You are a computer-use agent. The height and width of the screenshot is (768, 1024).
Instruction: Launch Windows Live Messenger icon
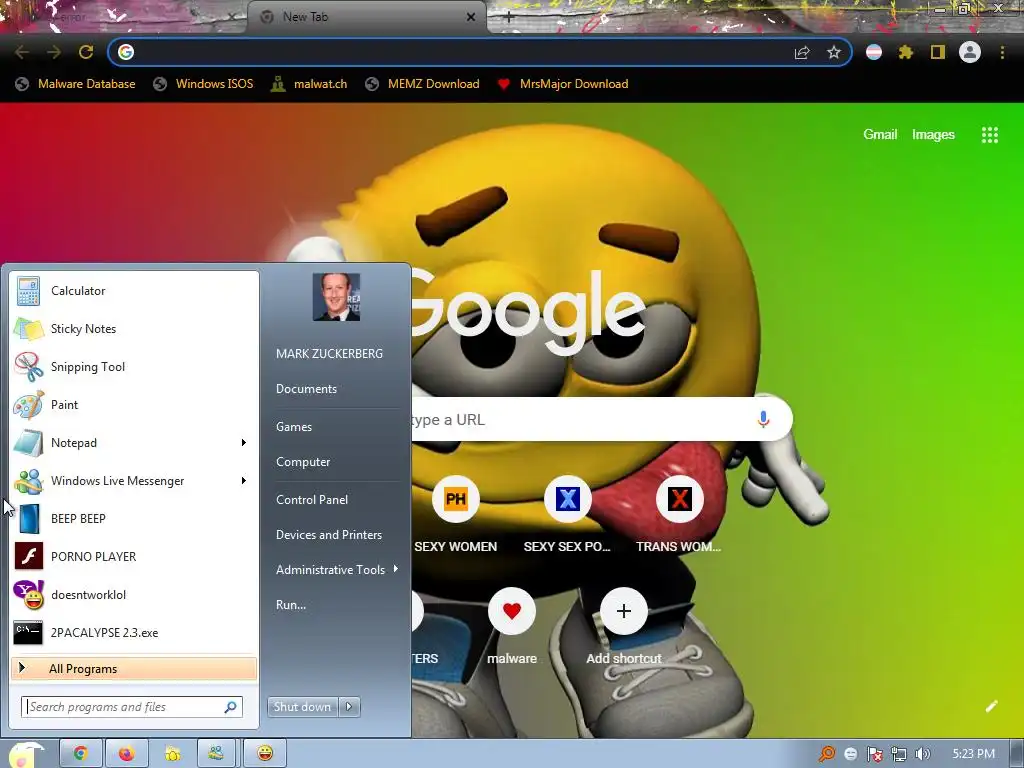(28, 481)
